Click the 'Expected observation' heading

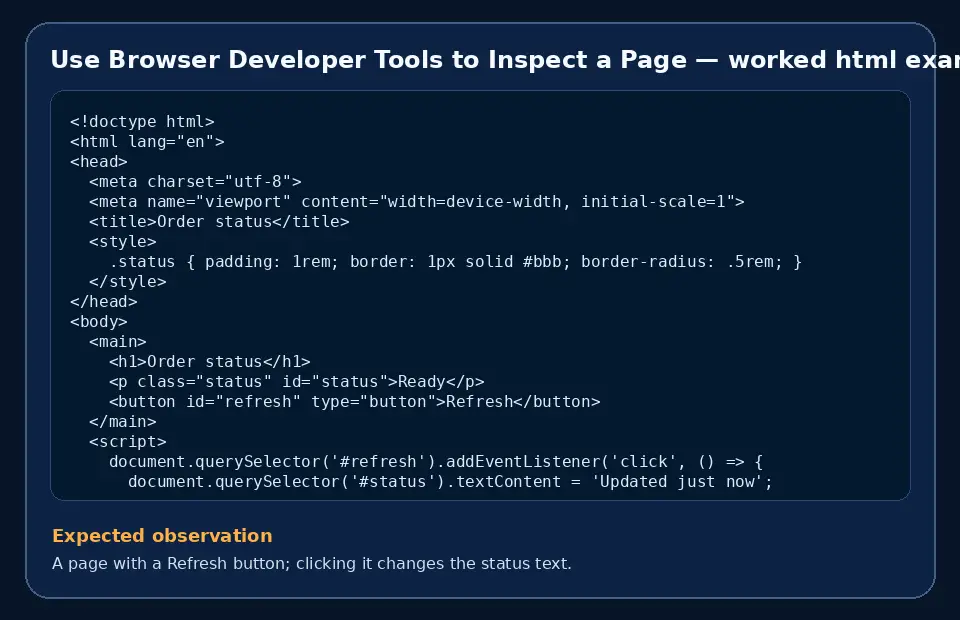tap(162, 536)
